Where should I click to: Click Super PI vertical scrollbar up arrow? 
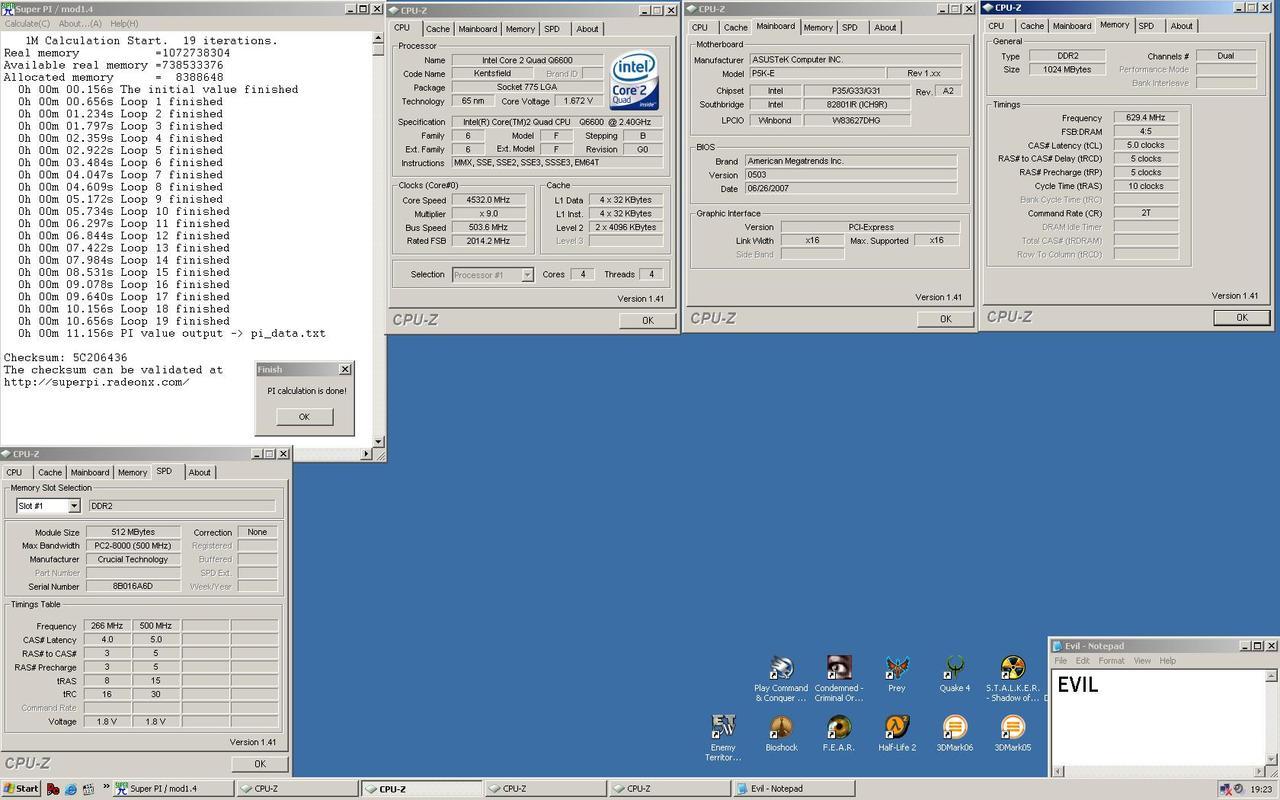378,38
